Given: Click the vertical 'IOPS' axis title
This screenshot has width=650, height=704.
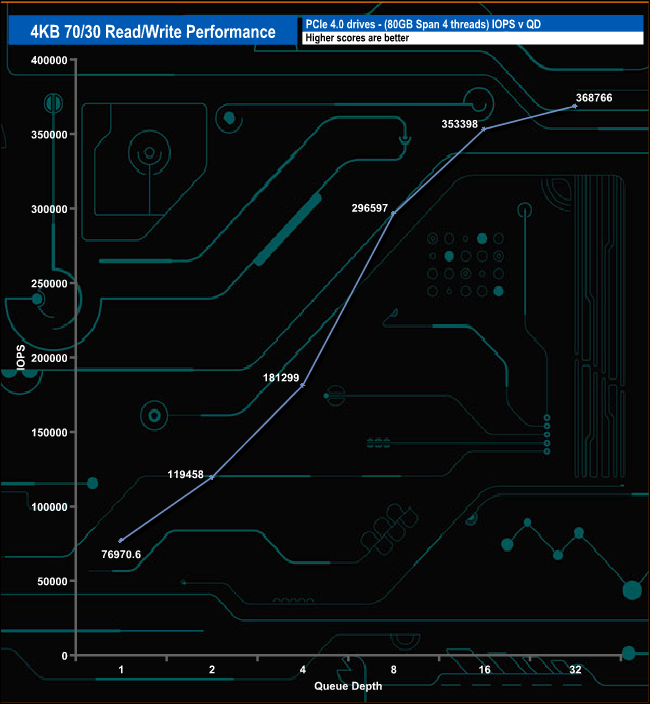Looking at the screenshot, I should click(x=21, y=357).
